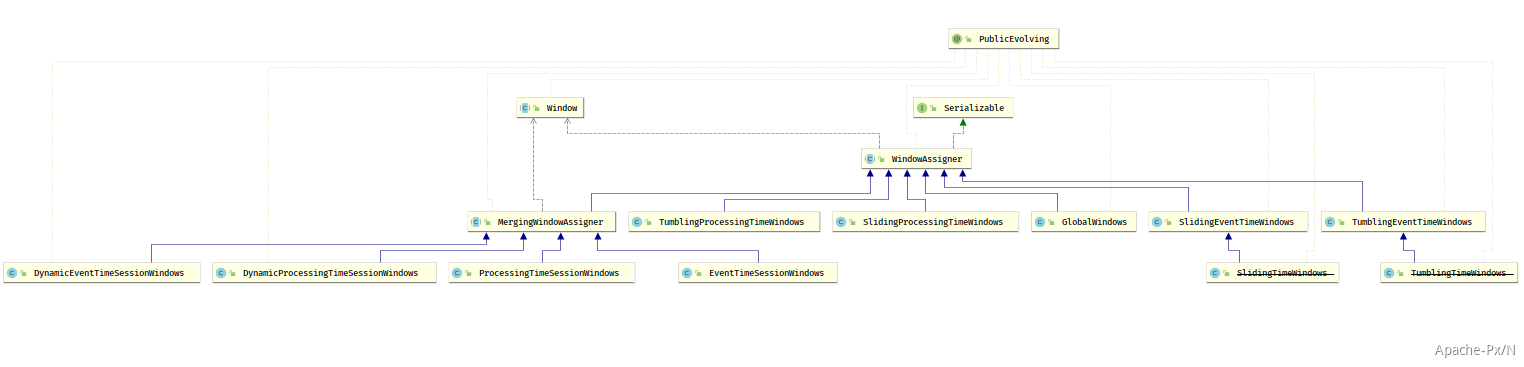Select the MergingWindowAssigner class name
The width and height of the screenshot is (1524, 367).
[550, 222]
